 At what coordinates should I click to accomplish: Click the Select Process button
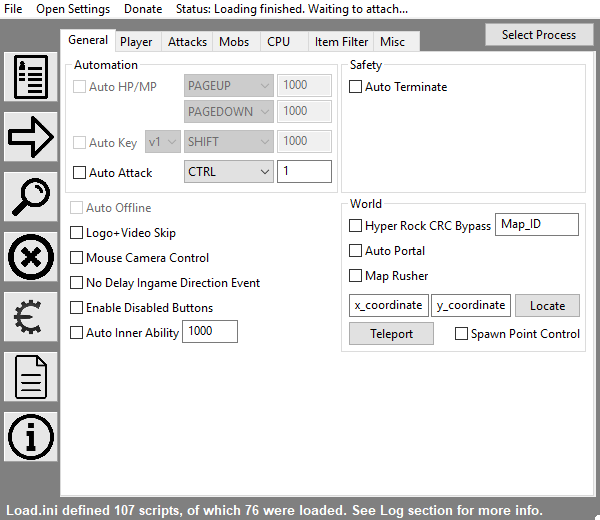539,35
